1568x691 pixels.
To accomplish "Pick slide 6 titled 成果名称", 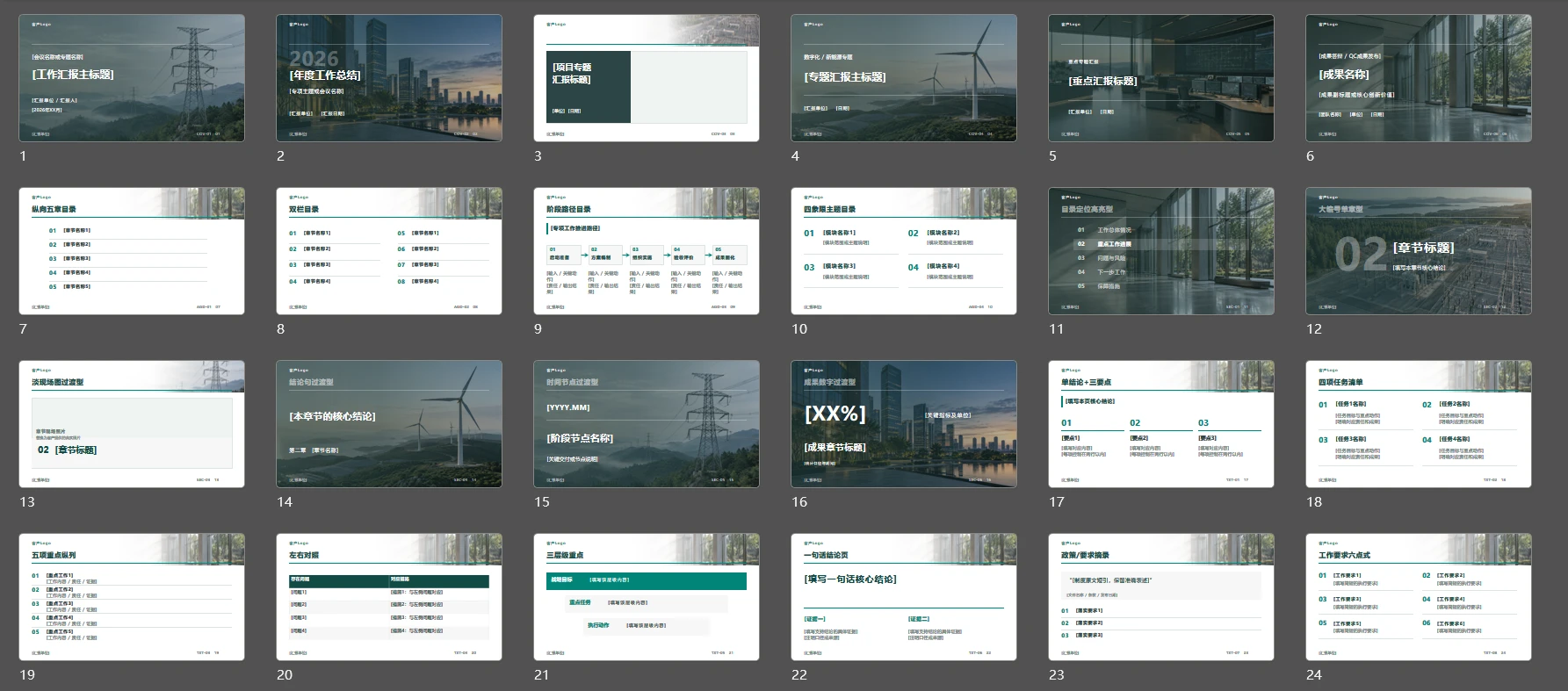I will click(1419, 78).
